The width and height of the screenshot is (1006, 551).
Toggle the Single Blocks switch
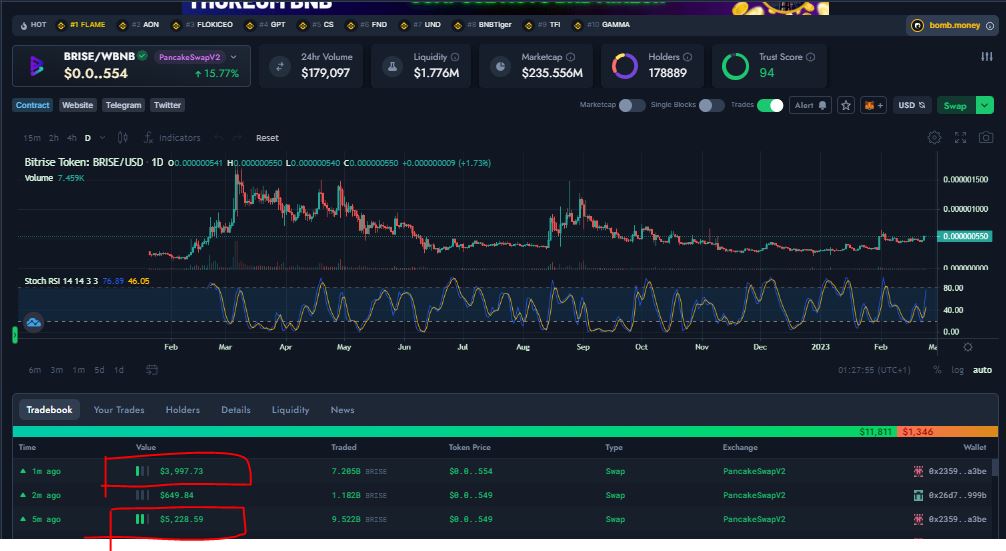[x=711, y=105]
